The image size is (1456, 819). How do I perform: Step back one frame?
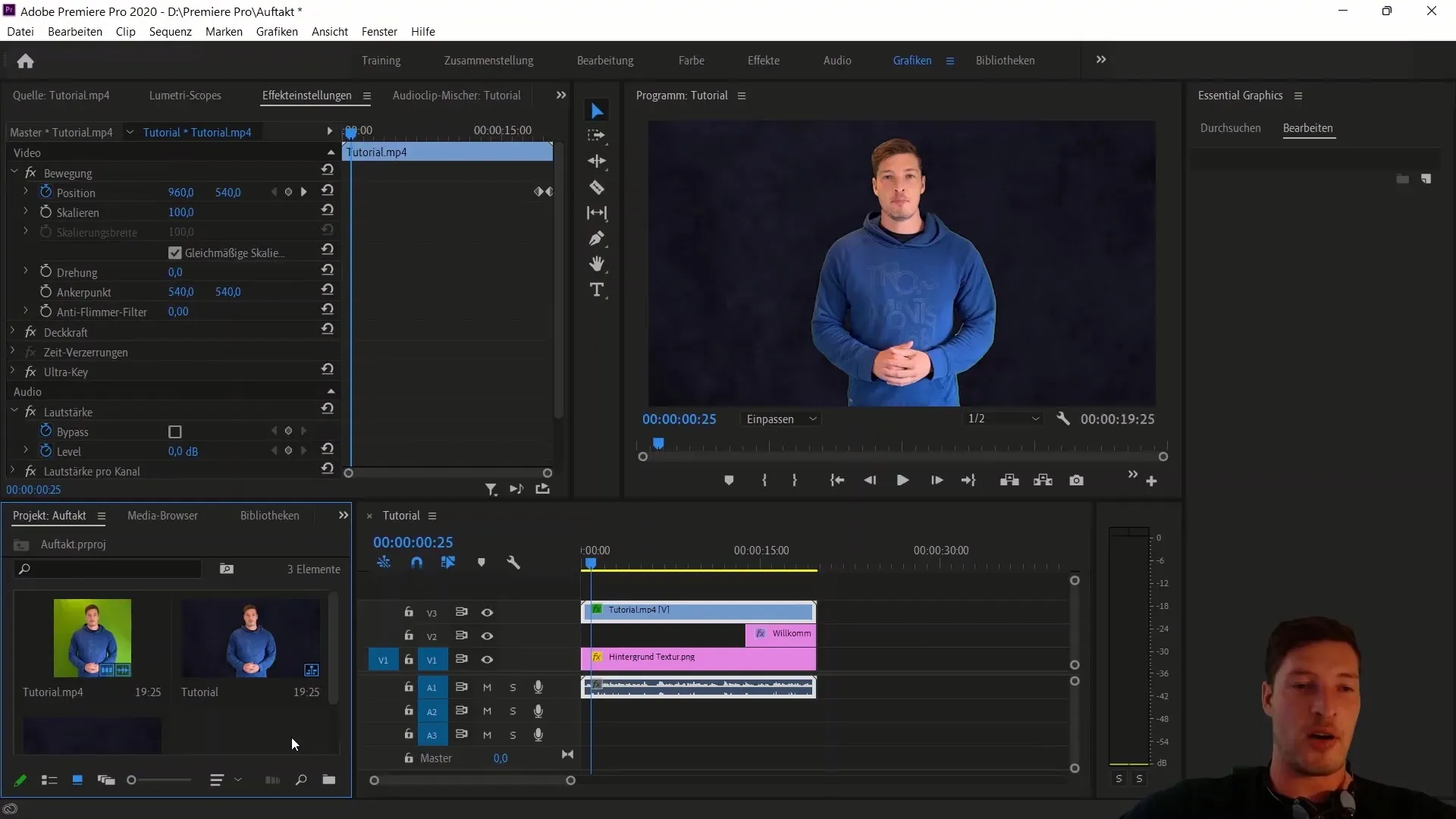[870, 481]
